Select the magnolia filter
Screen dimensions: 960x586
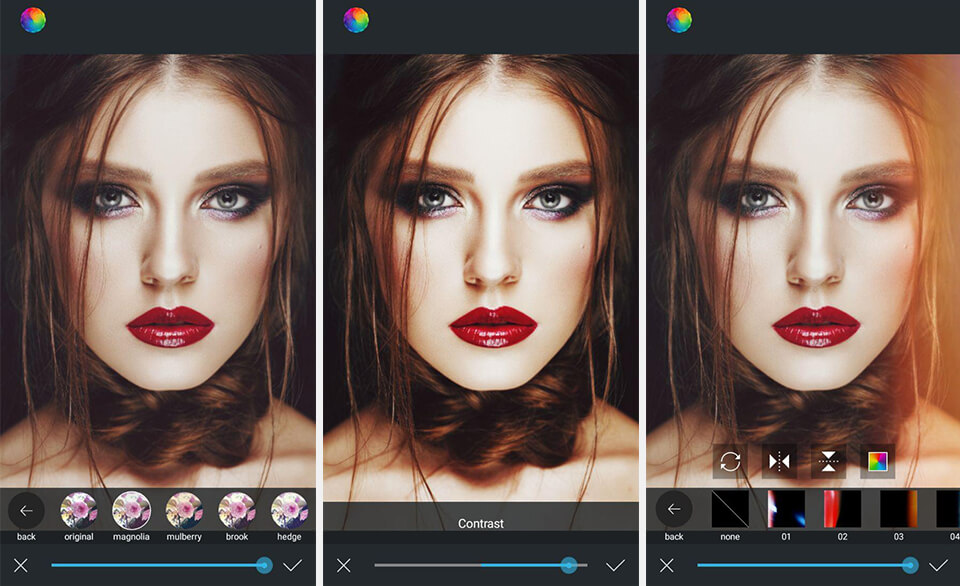[131, 510]
